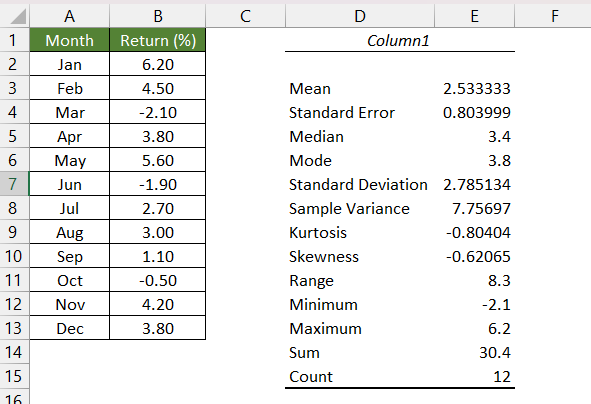591x404 pixels.
Task: Click the Mean value 2.533333
Action: 475,88
